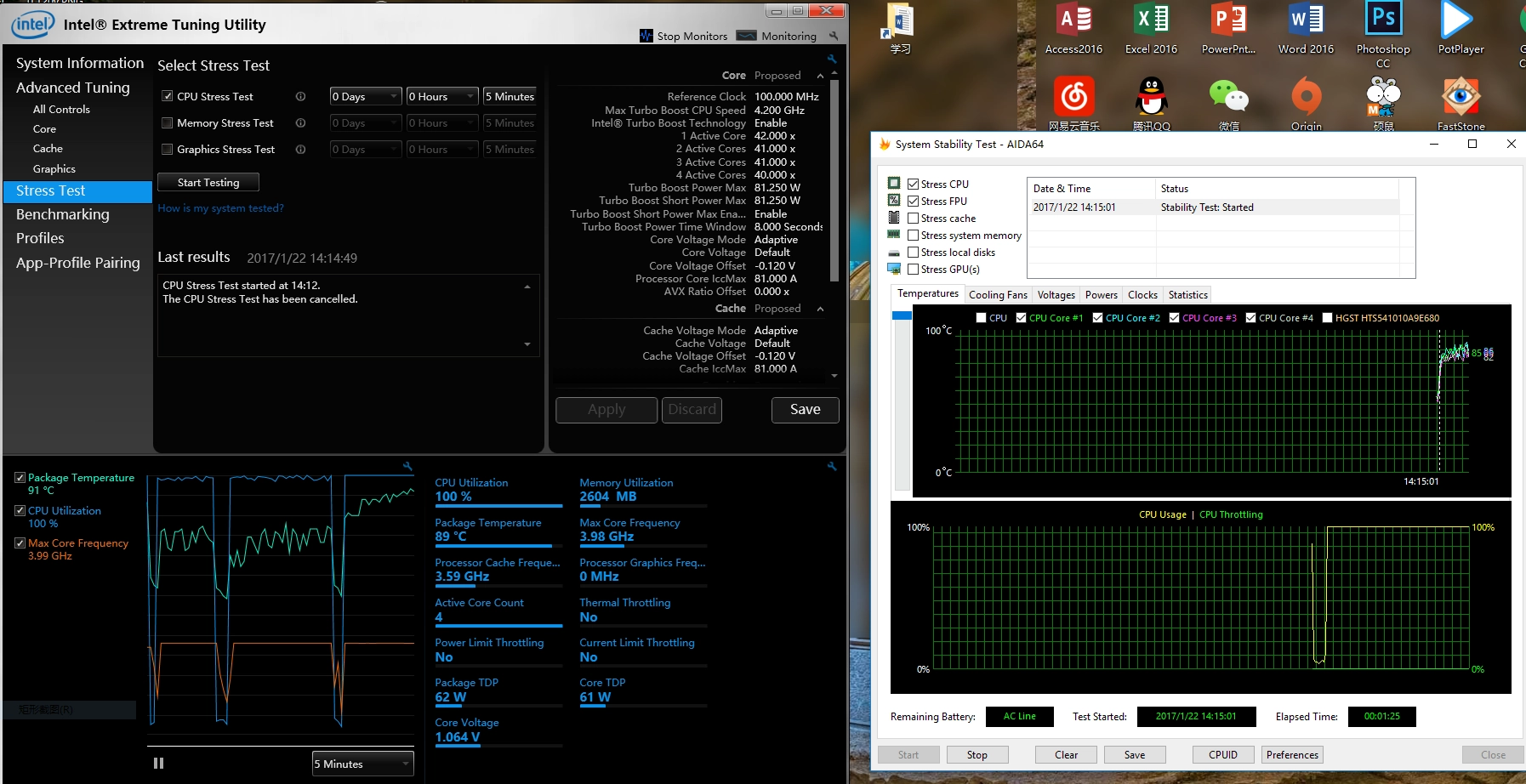Click the CPU Stress Test info icon

(300, 97)
